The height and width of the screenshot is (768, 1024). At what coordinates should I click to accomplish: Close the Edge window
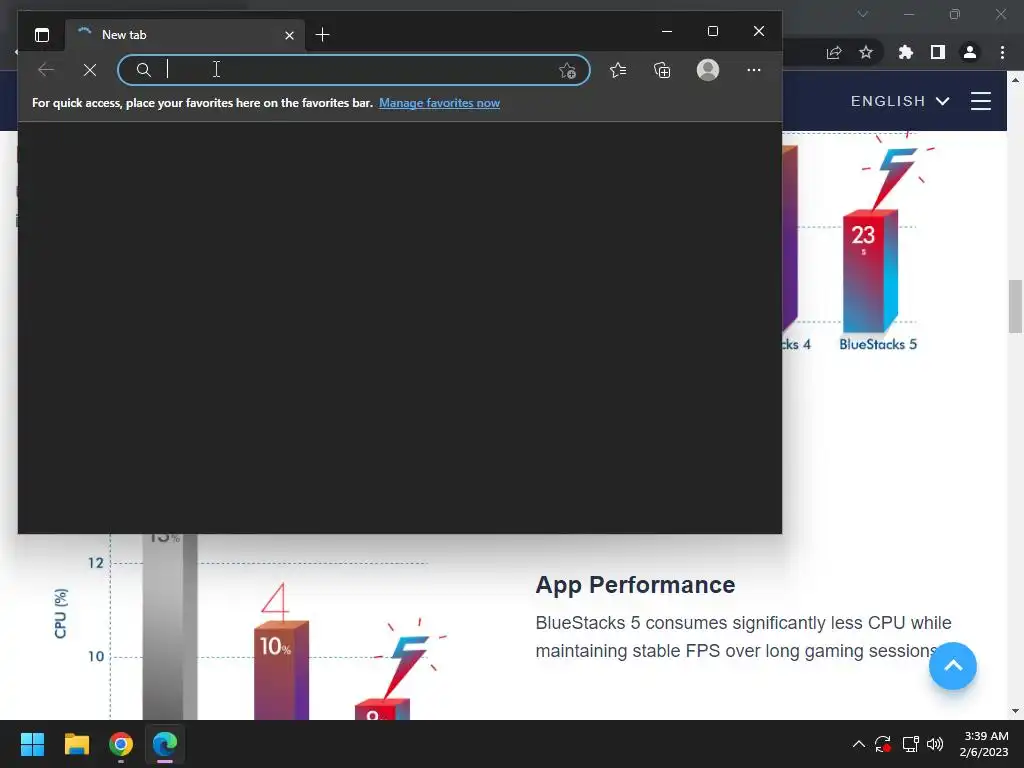coord(758,31)
